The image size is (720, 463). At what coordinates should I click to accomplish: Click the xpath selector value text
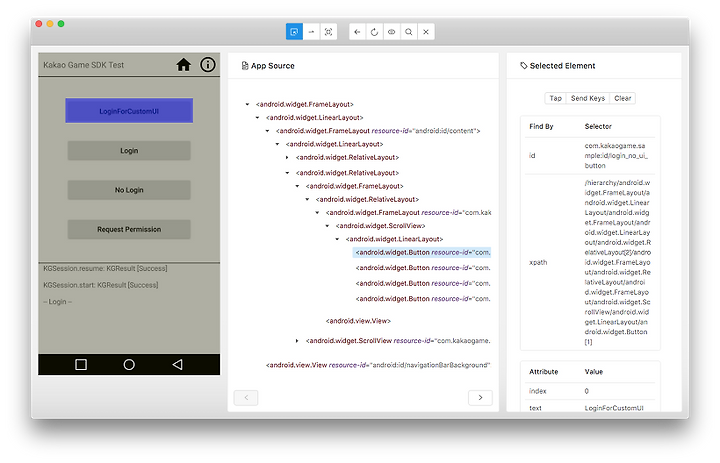pyautogui.click(x=617, y=262)
